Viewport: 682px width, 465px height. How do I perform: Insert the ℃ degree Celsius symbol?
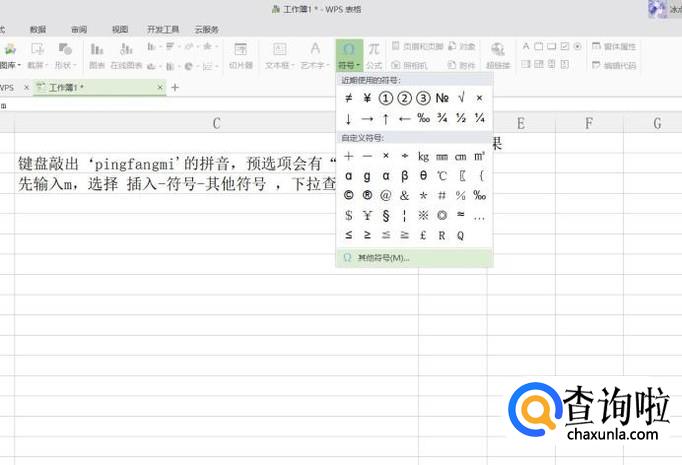(x=442, y=175)
